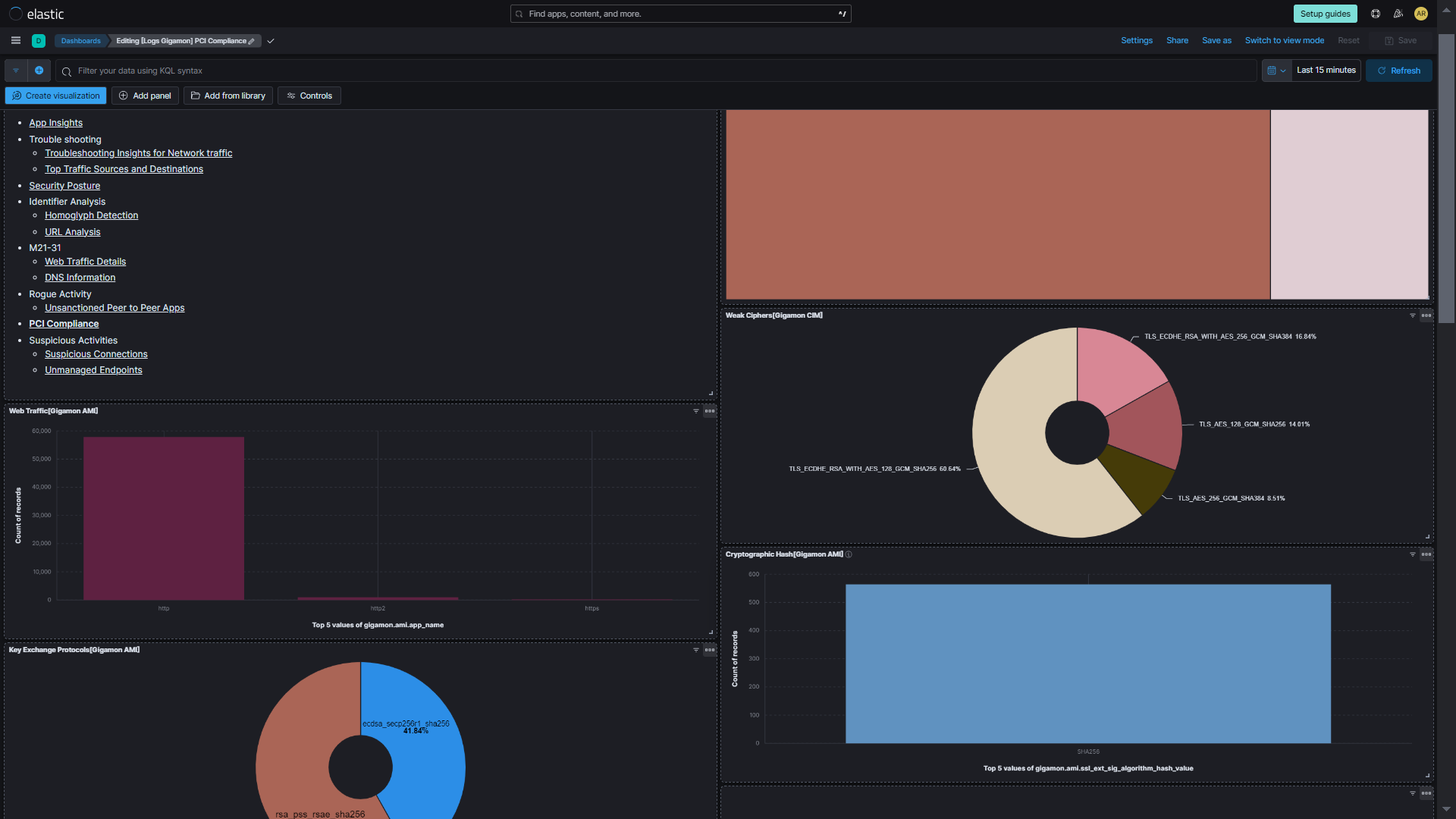Open the Settings menu item

[x=1136, y=40]
